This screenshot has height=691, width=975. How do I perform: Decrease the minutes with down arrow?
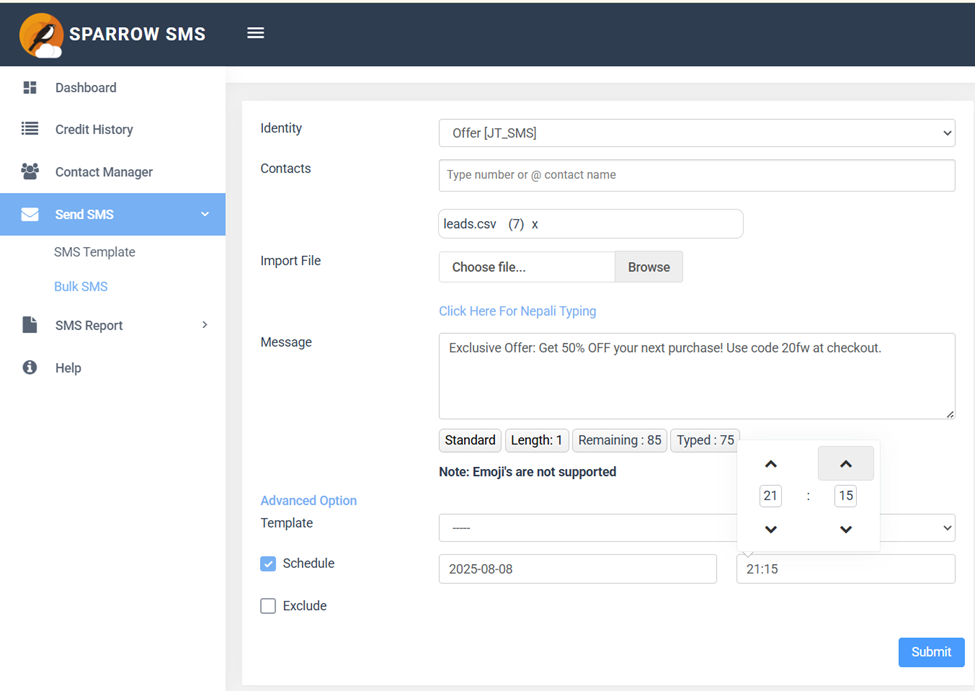click(x=846, y=529)
